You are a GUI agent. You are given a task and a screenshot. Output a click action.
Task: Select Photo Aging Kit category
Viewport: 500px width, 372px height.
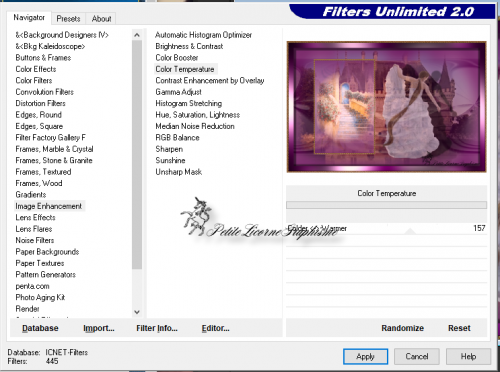click(x=40, y=297)
